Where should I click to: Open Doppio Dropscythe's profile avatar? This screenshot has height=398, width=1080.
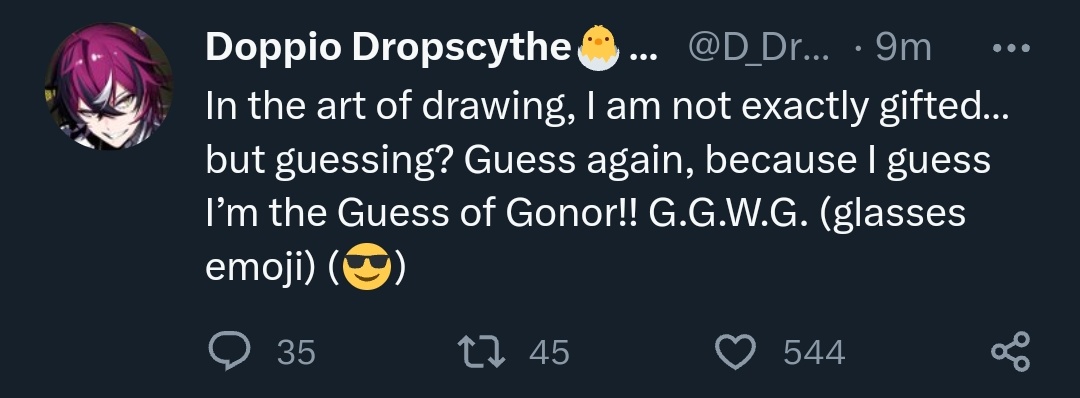tap(109, 85)
